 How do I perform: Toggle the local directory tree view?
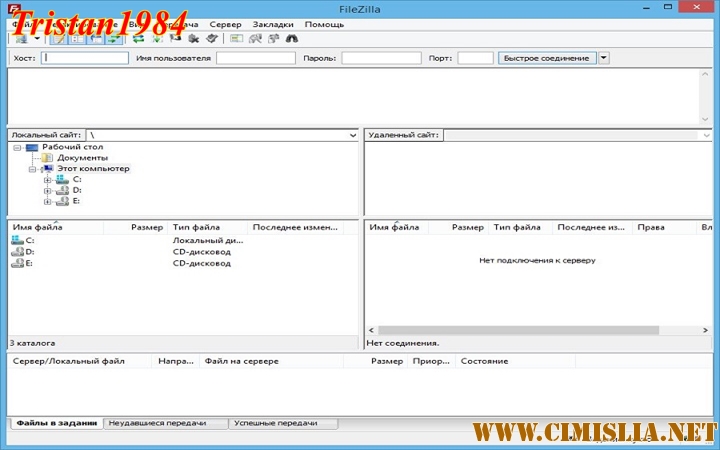point(76,39)
